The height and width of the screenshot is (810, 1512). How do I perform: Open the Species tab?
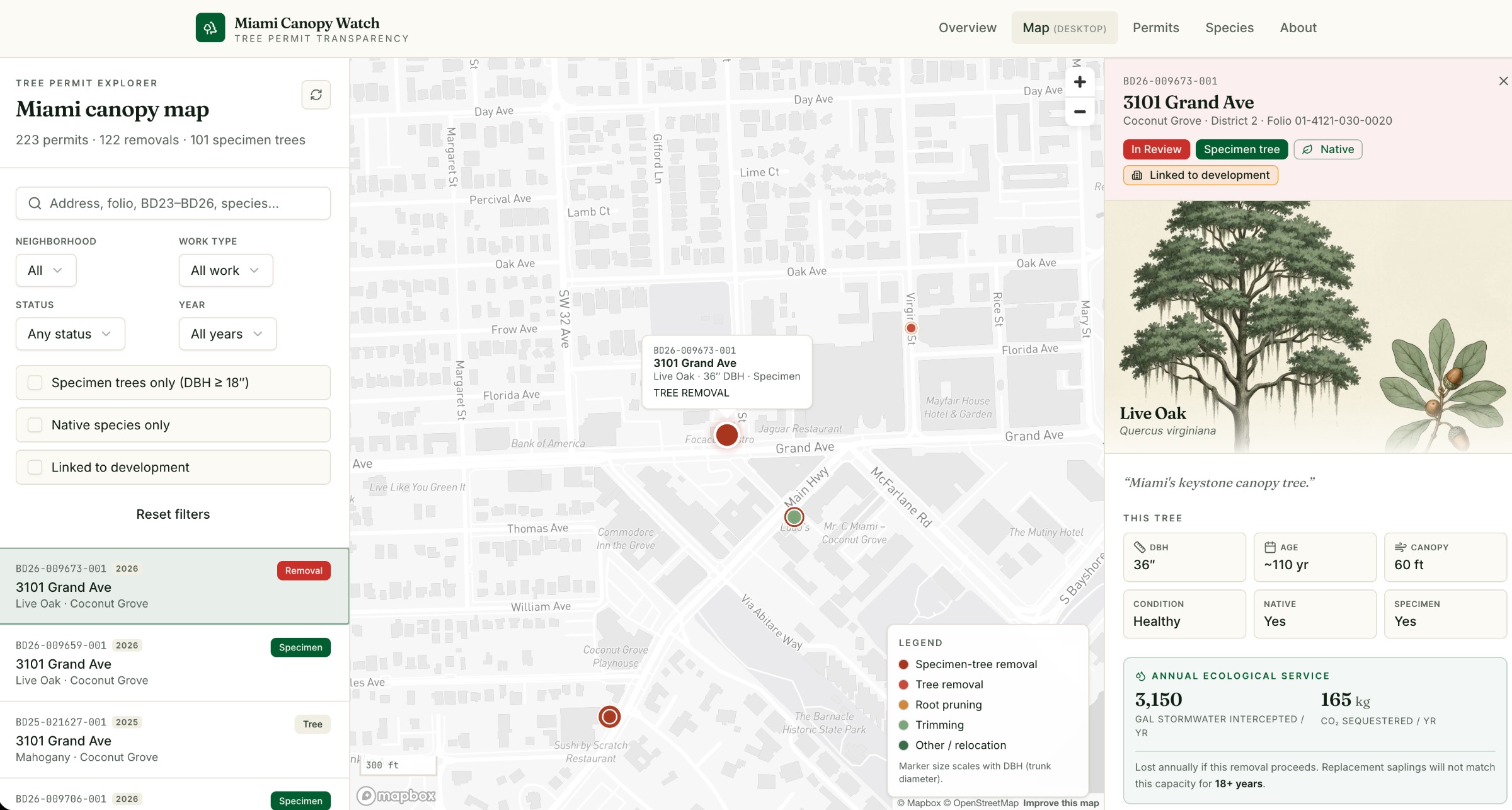[x=1229, y=28]
